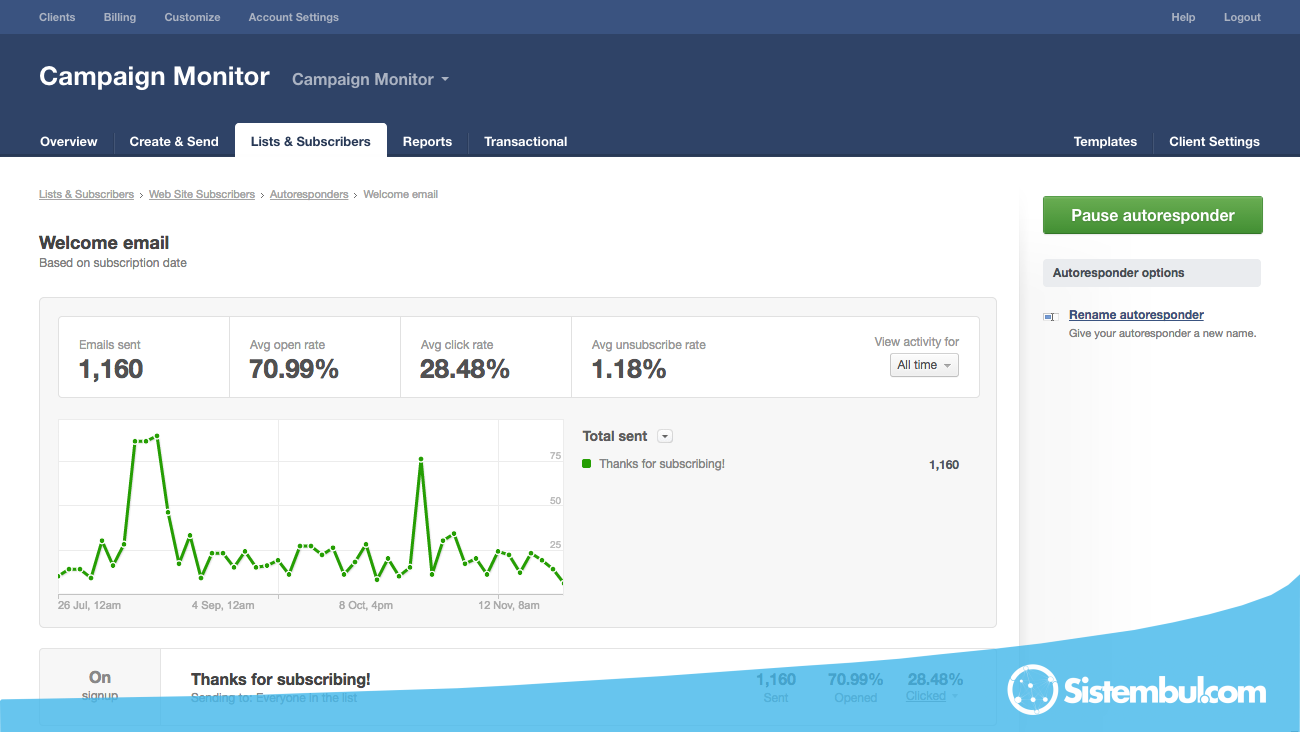Log out via the Logout link
This screenshot has width=1300, height=732.
tap(1242, 17)
